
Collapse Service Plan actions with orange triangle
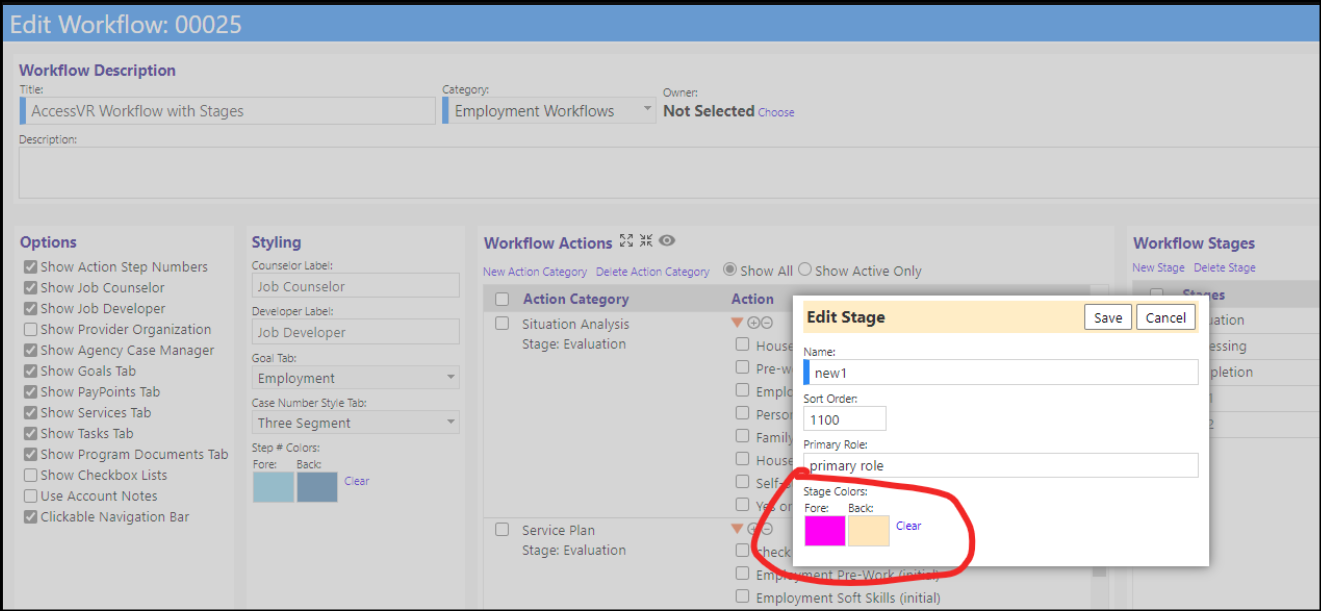point(738,528)
